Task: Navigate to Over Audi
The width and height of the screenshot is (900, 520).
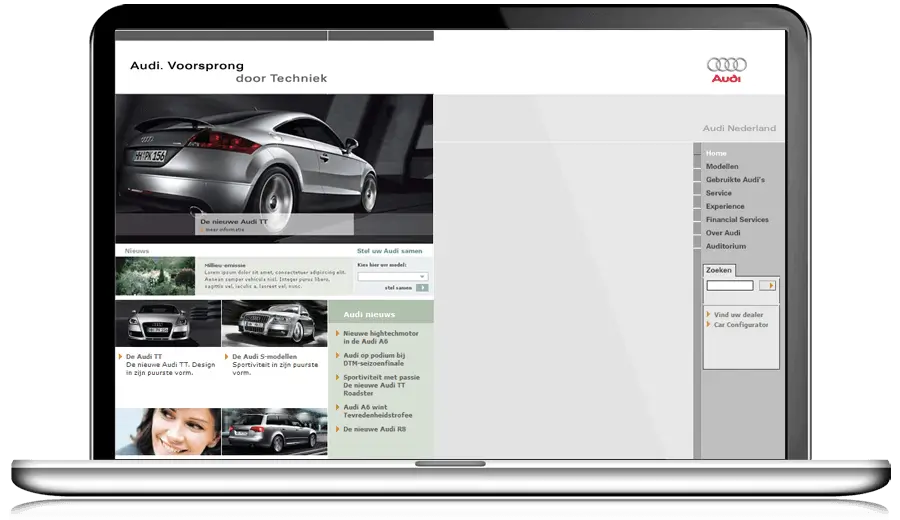Action: pyautogui.click(x=723, y=232)
